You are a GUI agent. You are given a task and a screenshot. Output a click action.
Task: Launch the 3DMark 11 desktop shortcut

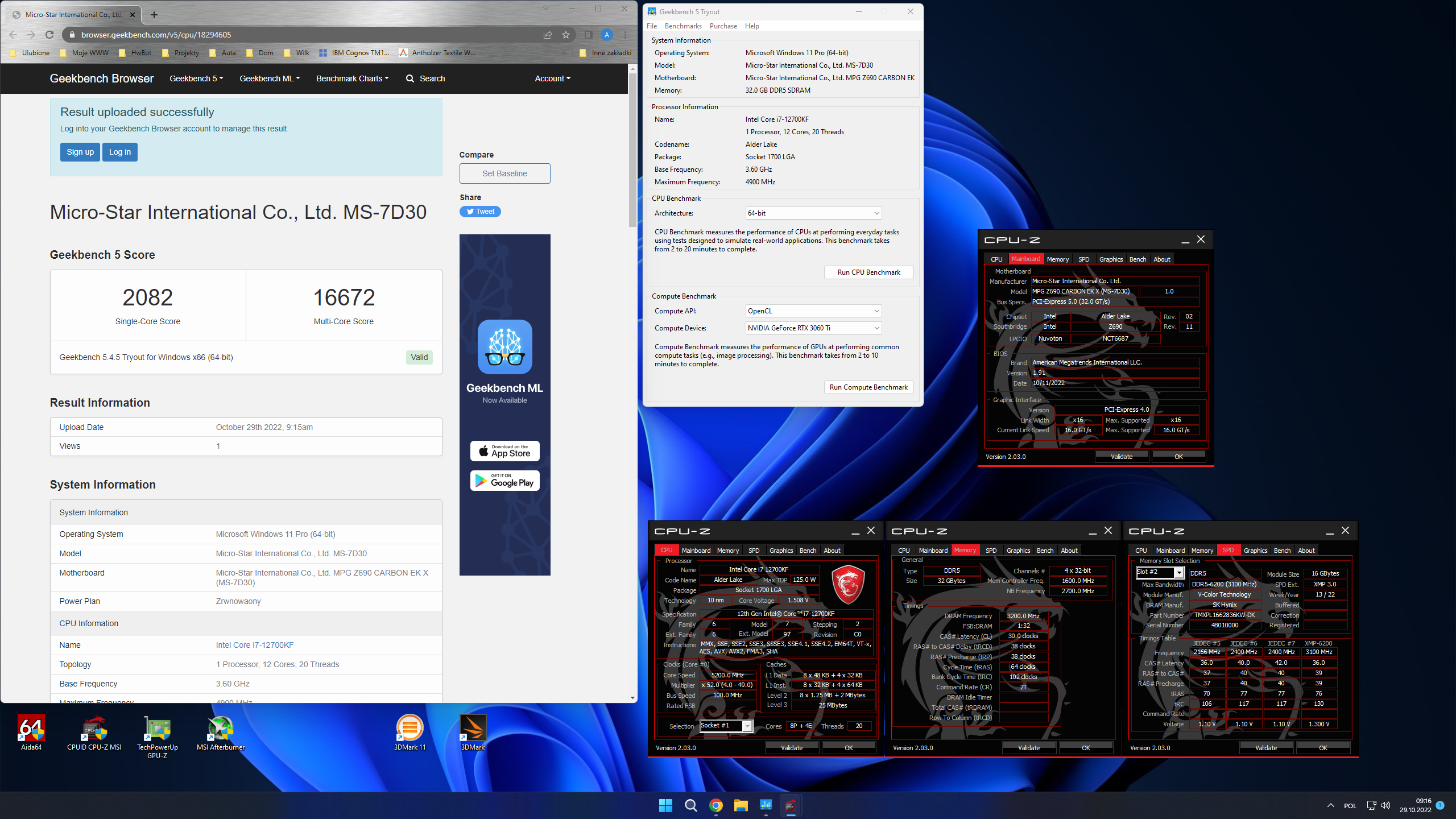[x=409, y=733]
